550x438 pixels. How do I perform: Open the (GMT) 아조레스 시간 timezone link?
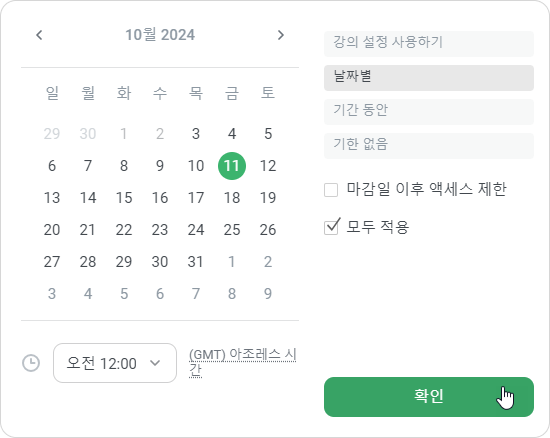pyautogui.click(x=242, y=362)
